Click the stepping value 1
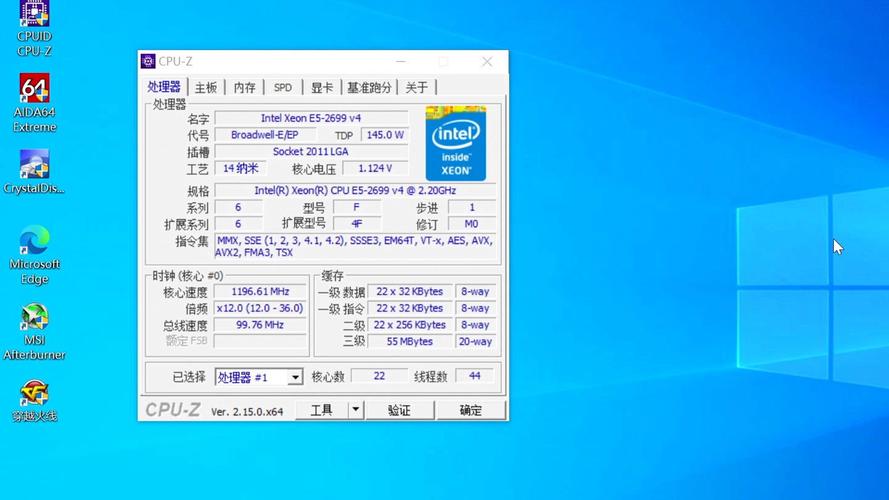 click(472, 207)
